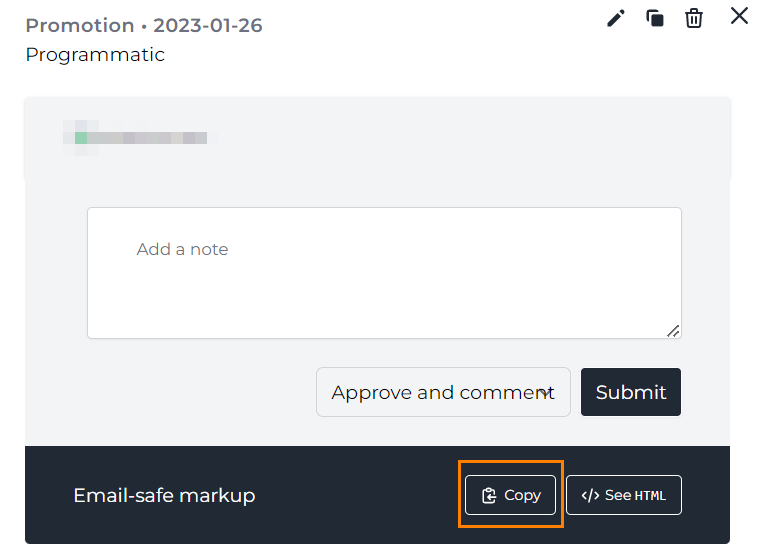Screen dimensions: 758x557
Task: Click the blurred green author avatar
Action: (x=81, y=138)
